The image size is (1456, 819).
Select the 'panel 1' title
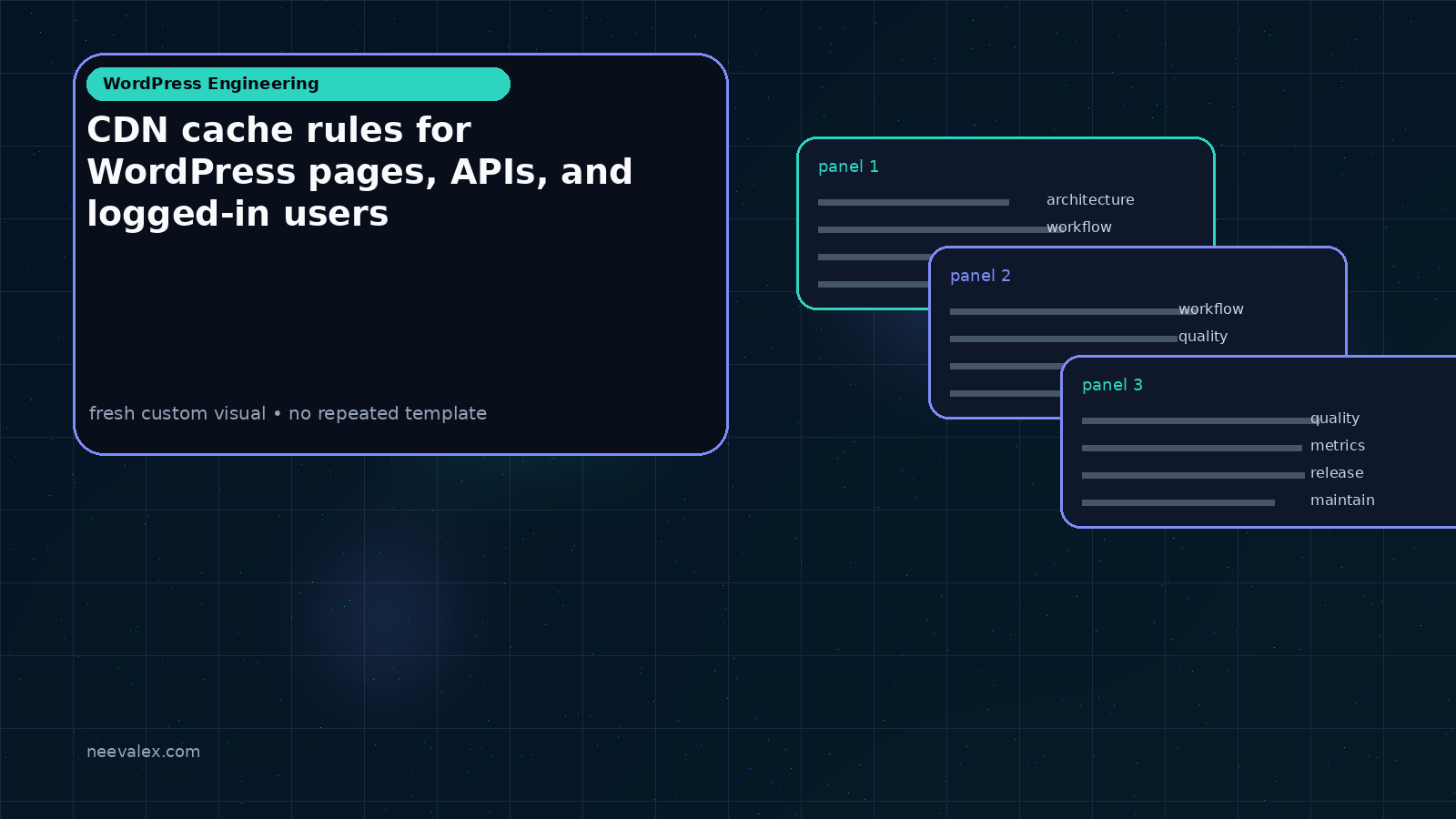coord(848,167)
